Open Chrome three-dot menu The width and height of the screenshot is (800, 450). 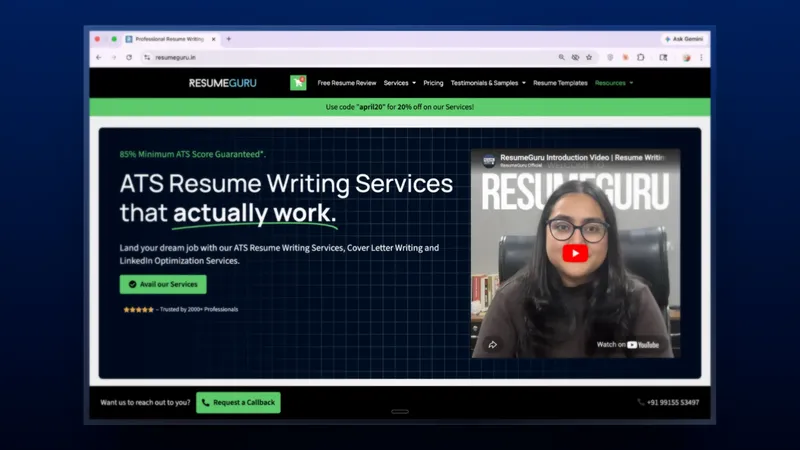(701, 58)
